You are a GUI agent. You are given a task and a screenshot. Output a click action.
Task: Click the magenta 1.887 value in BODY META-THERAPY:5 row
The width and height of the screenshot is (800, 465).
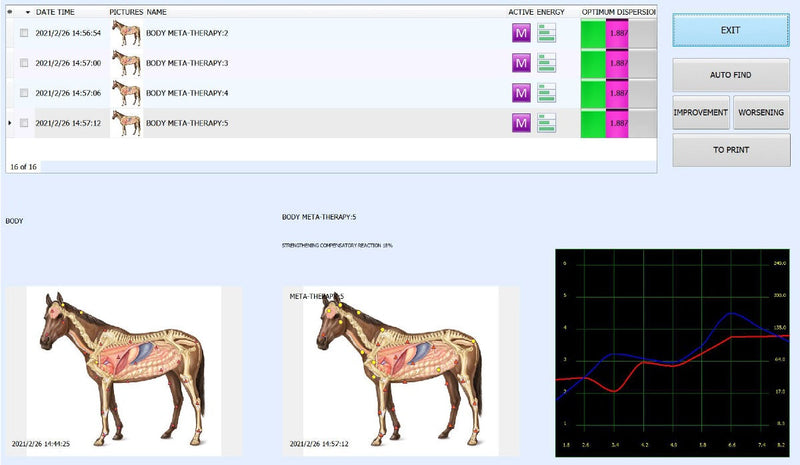pyautogui.click(x=617, y=123)
